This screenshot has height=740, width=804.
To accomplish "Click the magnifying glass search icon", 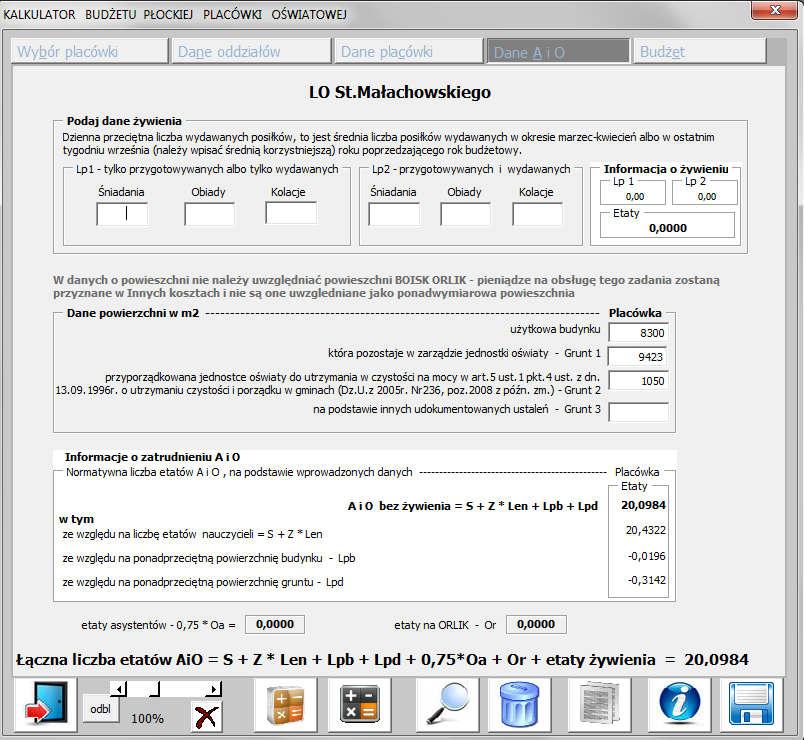I will click(447, 705).
